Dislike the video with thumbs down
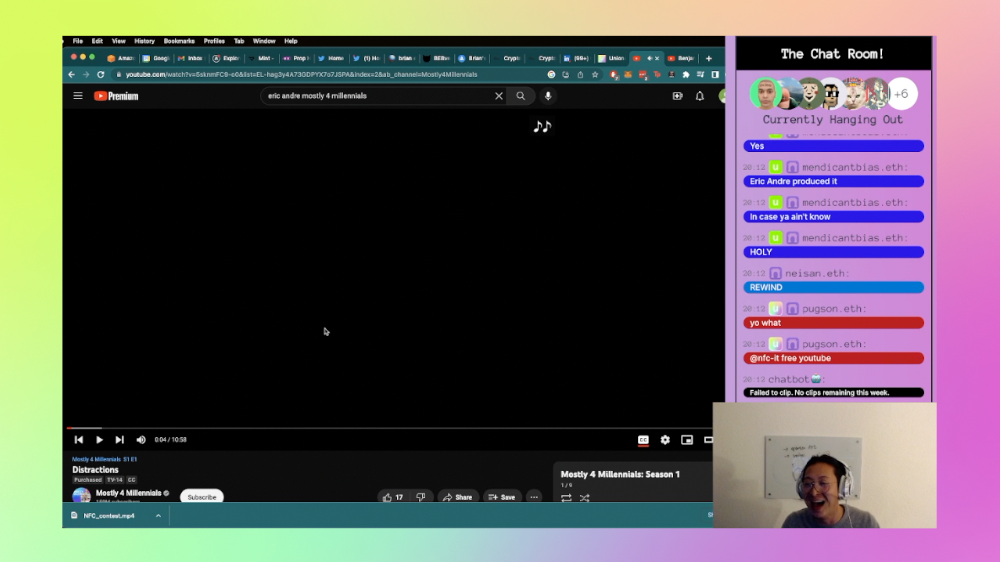The image size is (1000, 562). (421, 497)
